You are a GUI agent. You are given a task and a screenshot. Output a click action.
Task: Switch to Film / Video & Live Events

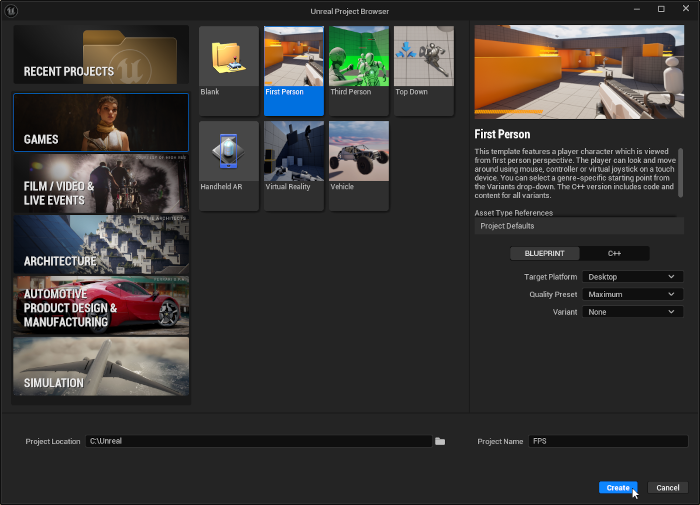[x=101, y=182]
